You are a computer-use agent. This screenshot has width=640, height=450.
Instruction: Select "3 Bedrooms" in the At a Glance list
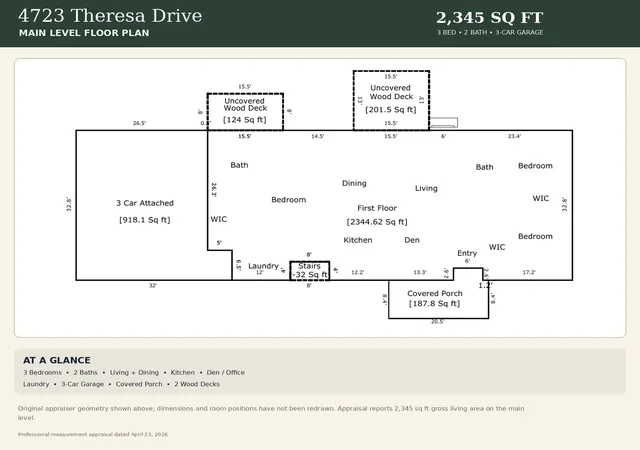[42, 372]
